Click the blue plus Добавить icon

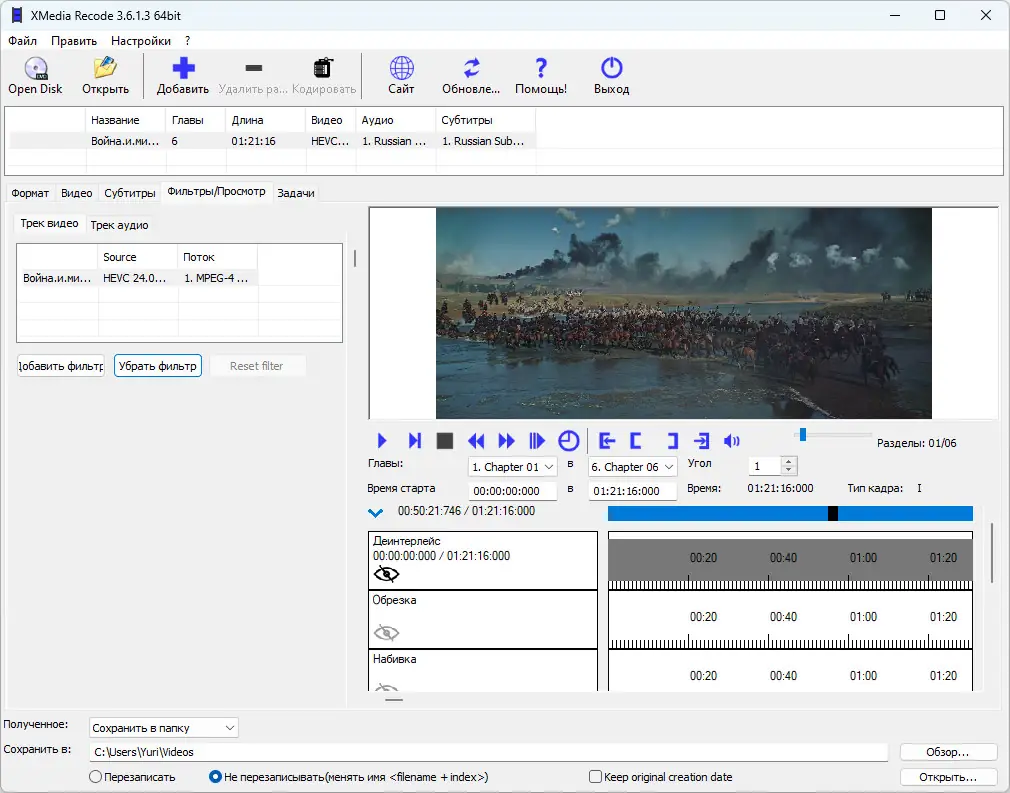coord(183,69)
